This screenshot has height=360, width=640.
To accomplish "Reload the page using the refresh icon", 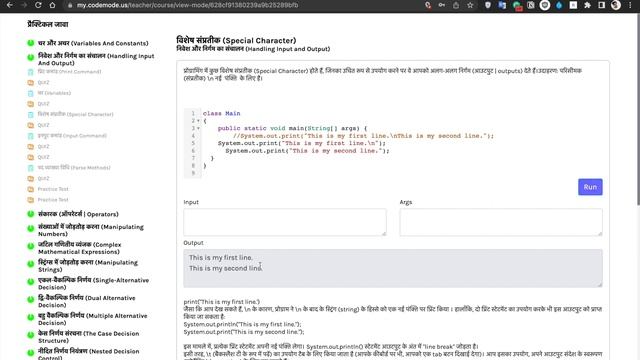I will pyautogui.click(x=38, y=5).
